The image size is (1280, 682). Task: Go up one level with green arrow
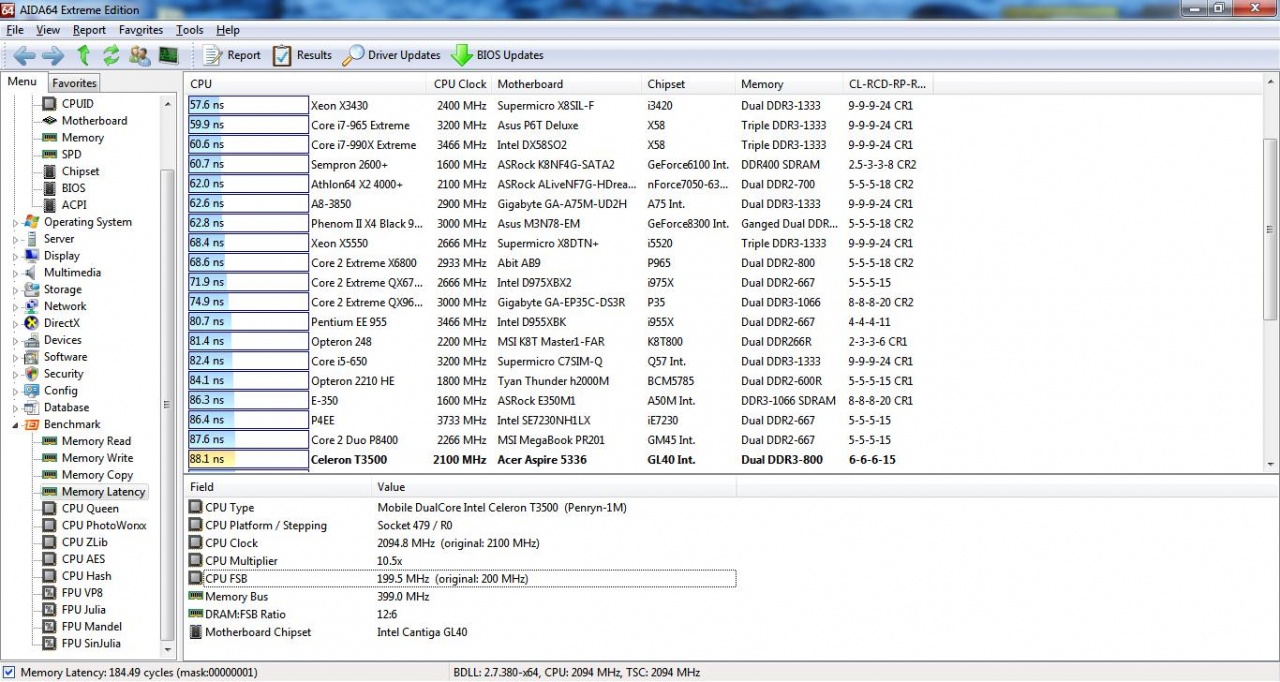[x=84, y=55]
